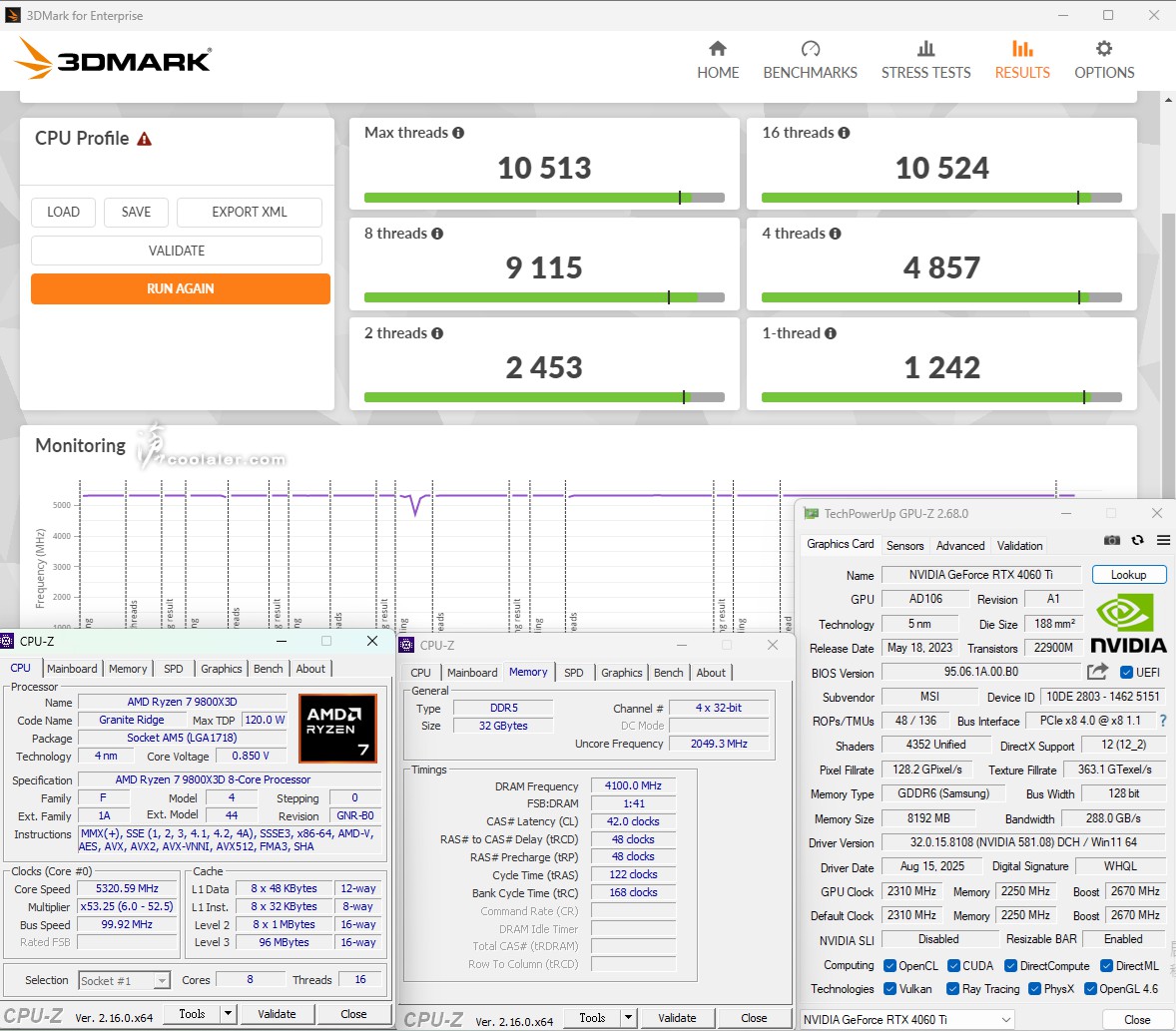Click the GPU-Z title bar icon
This screenshot has width=1176, height=1031.
click(811, 514)
